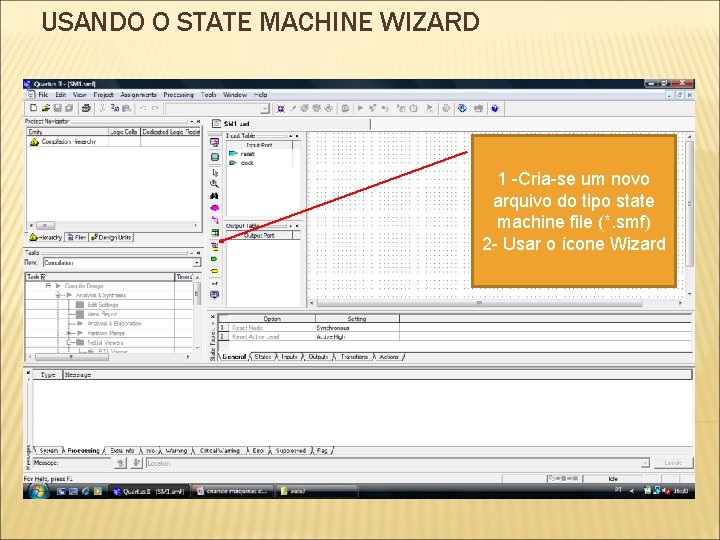Viewport: 720px width, 540px height.
Task: Open the message Location dropdown
Action: pos(645,463)
